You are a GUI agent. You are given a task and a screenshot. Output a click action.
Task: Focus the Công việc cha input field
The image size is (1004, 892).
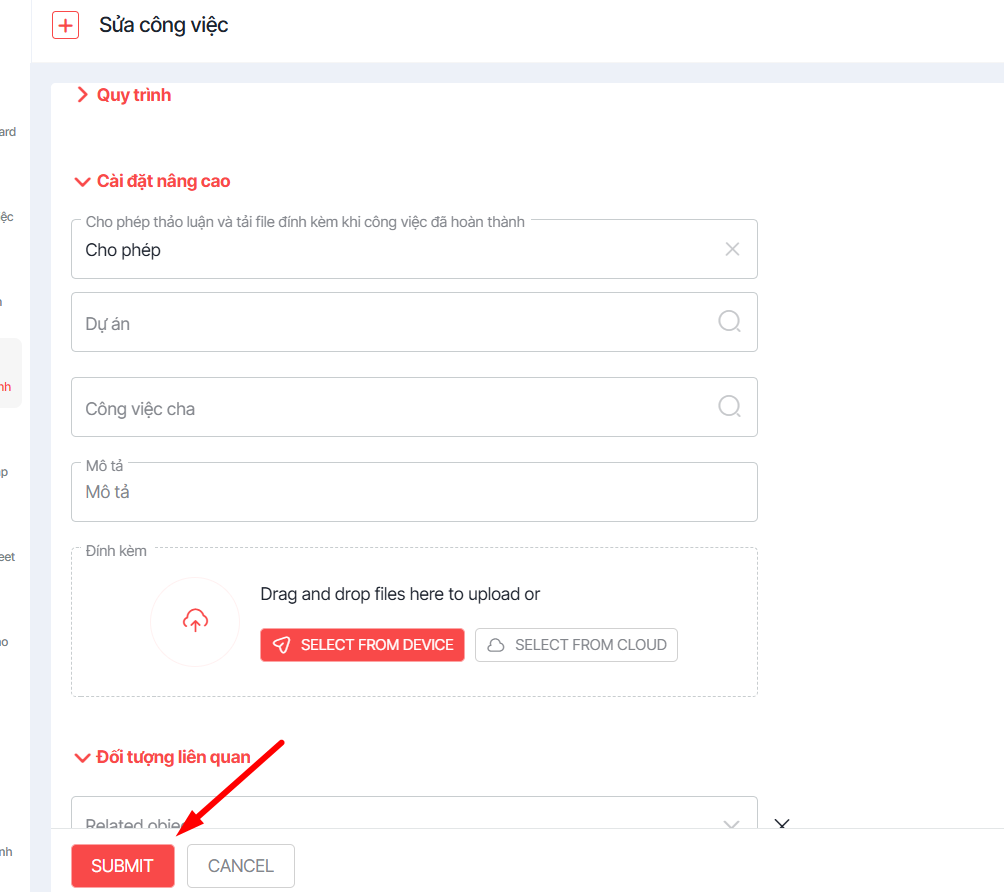tap(390, 408)
